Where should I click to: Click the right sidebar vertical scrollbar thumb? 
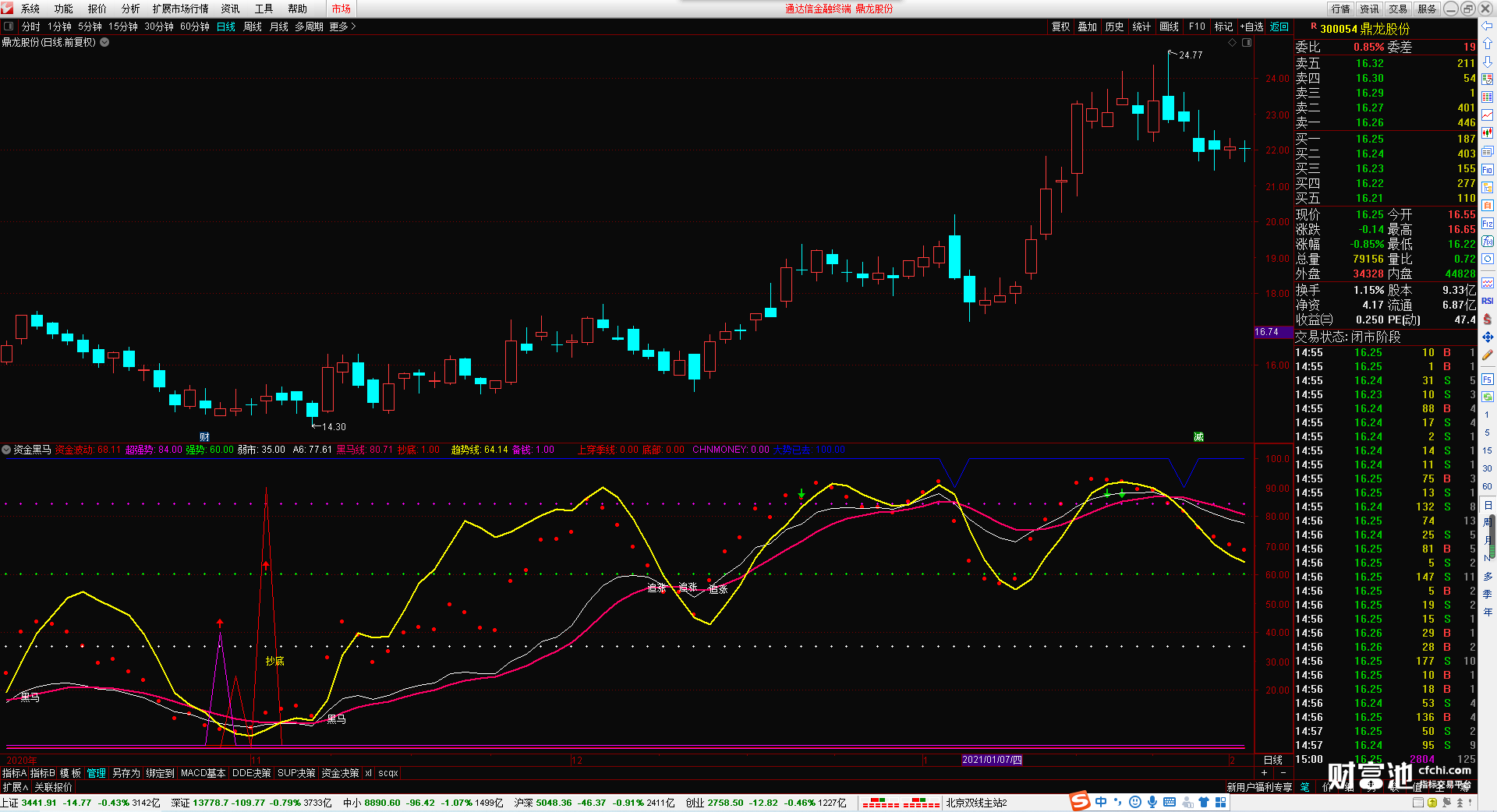click(x=1492, y=535)
